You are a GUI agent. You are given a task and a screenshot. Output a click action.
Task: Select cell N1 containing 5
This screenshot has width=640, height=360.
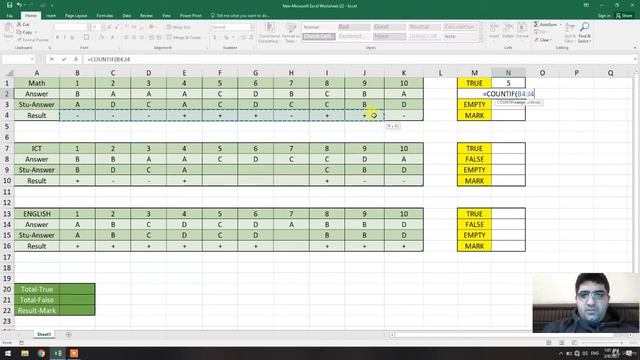[508, 83]
